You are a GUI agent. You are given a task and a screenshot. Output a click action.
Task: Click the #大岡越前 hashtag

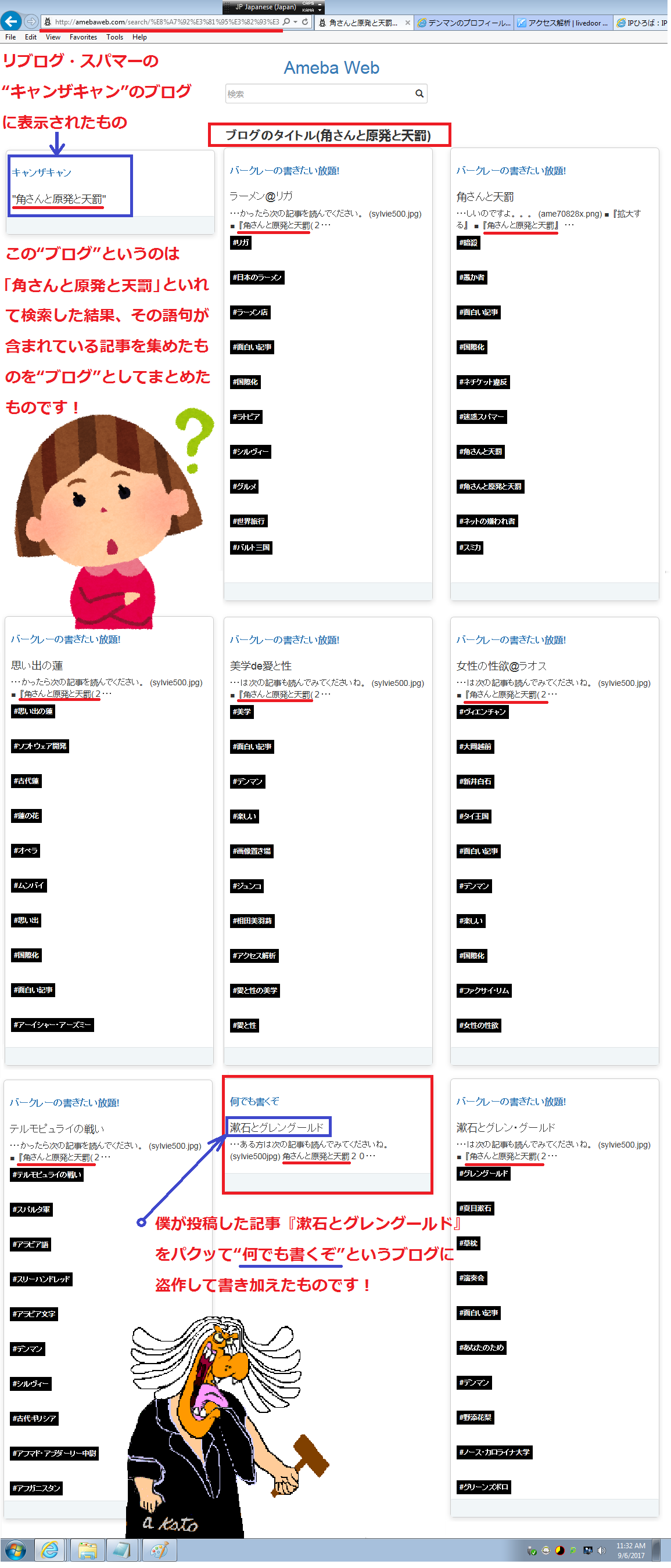click(475, 746)
